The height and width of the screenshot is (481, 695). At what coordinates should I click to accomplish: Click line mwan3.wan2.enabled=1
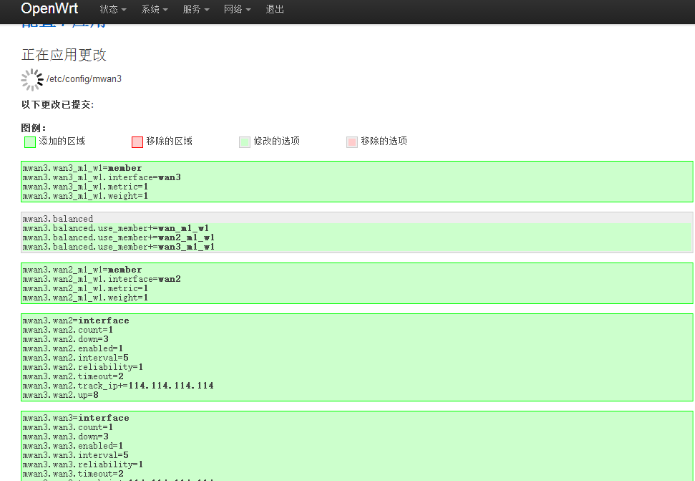point(73,348)
